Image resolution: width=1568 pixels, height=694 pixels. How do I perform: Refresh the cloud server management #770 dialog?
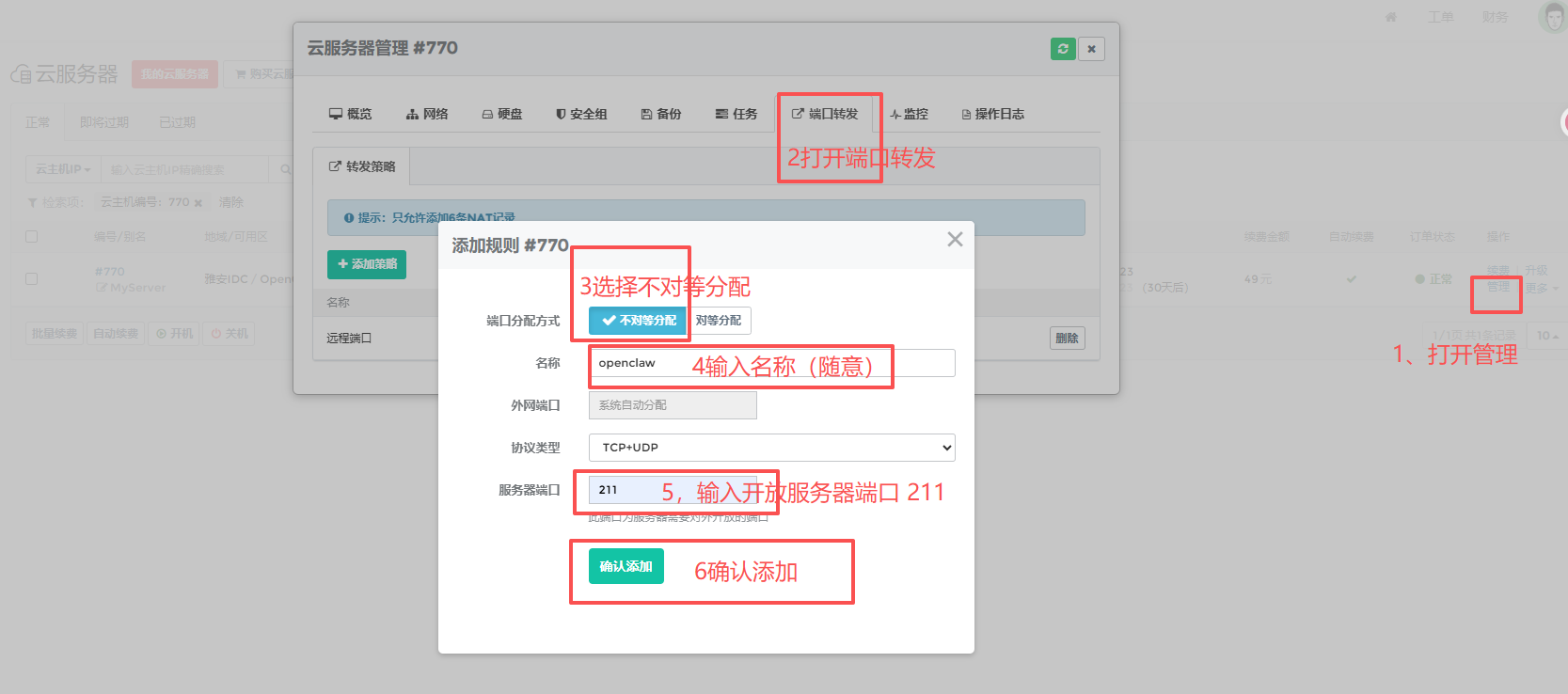(x=1063, y=49)
